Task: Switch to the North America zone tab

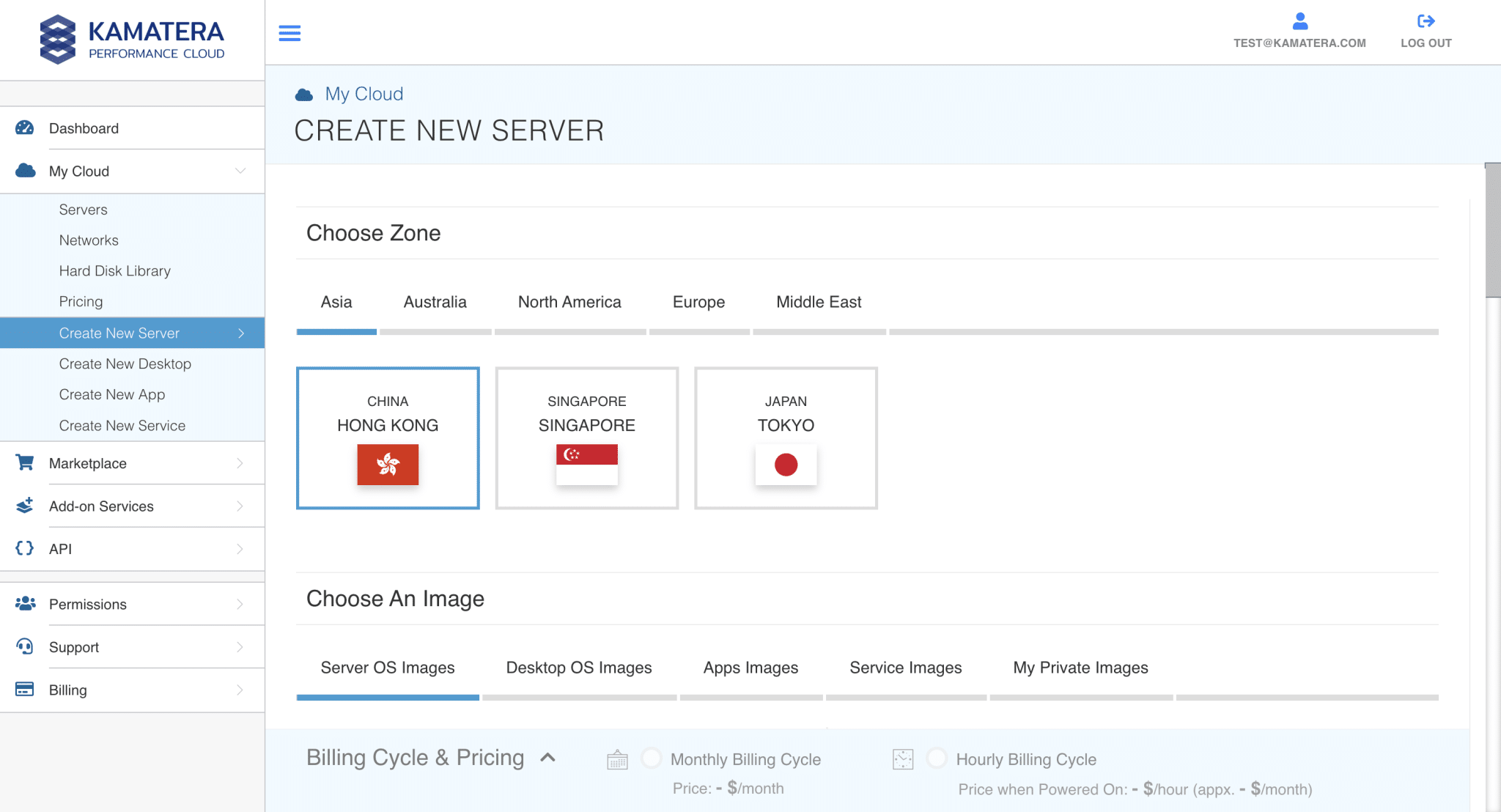Action: pos(569,302)
